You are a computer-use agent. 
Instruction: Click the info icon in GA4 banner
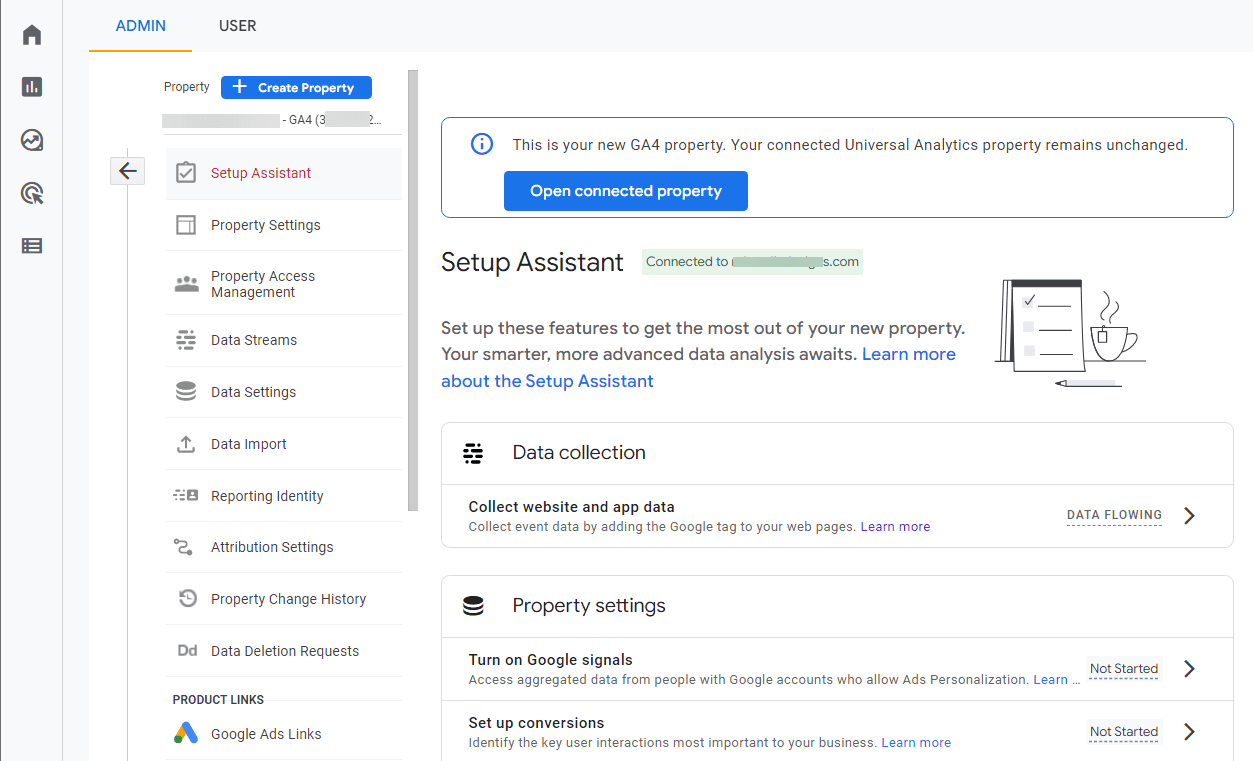(x=482, y=145)
